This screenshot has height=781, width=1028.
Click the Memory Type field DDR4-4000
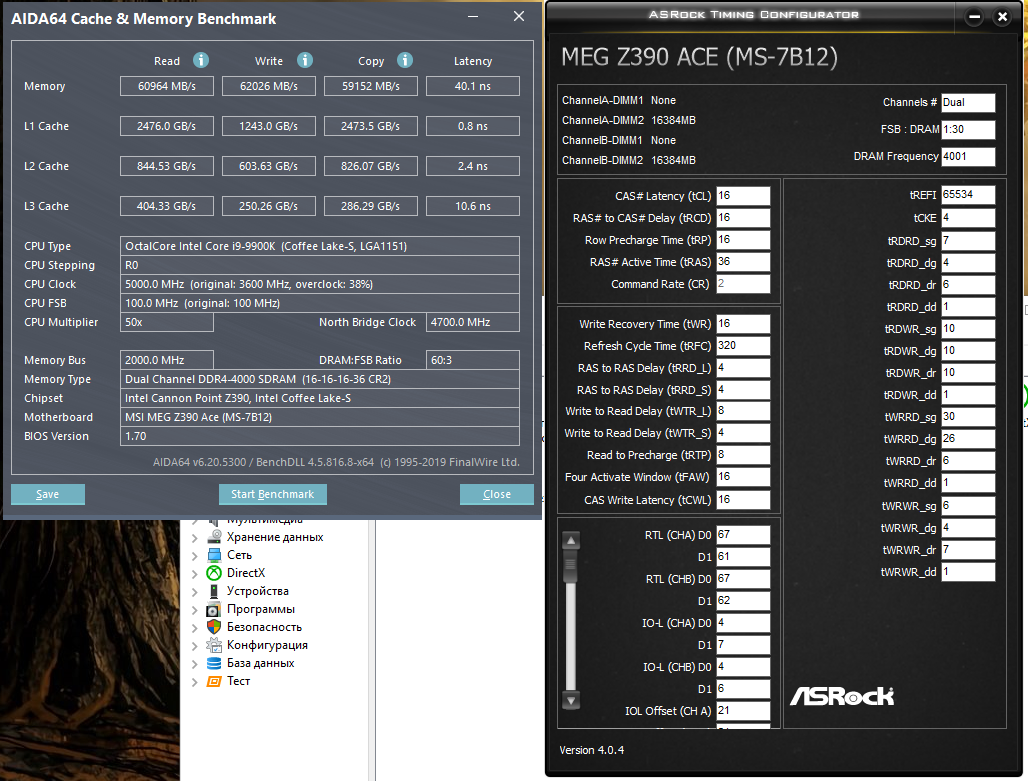(x=320, y=379)
